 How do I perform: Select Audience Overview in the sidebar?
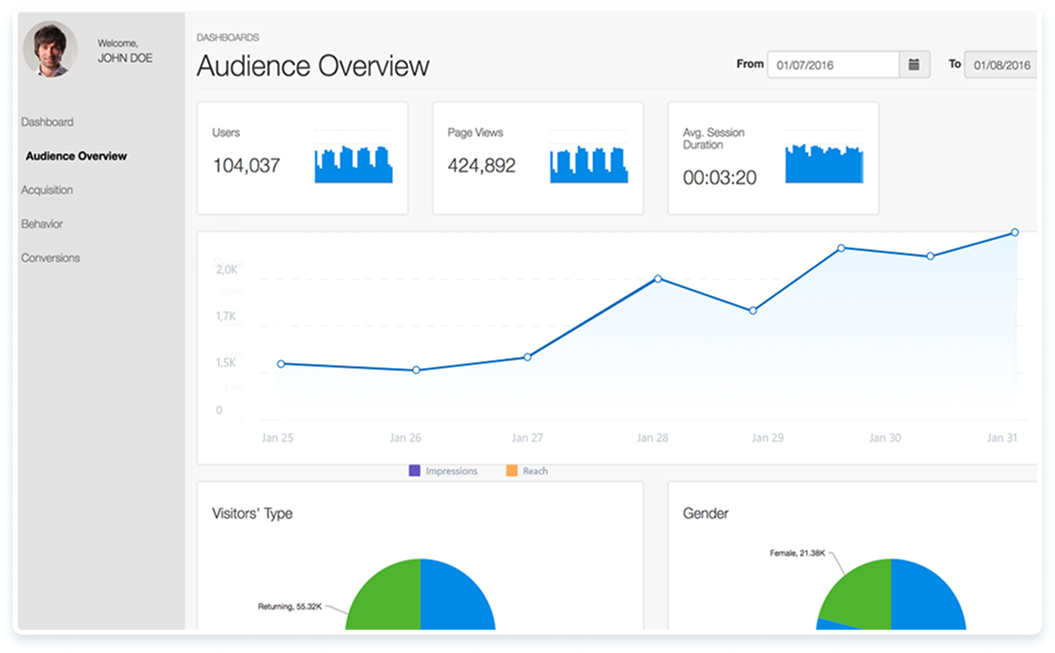pyautogui.click(x=76, y=156)
